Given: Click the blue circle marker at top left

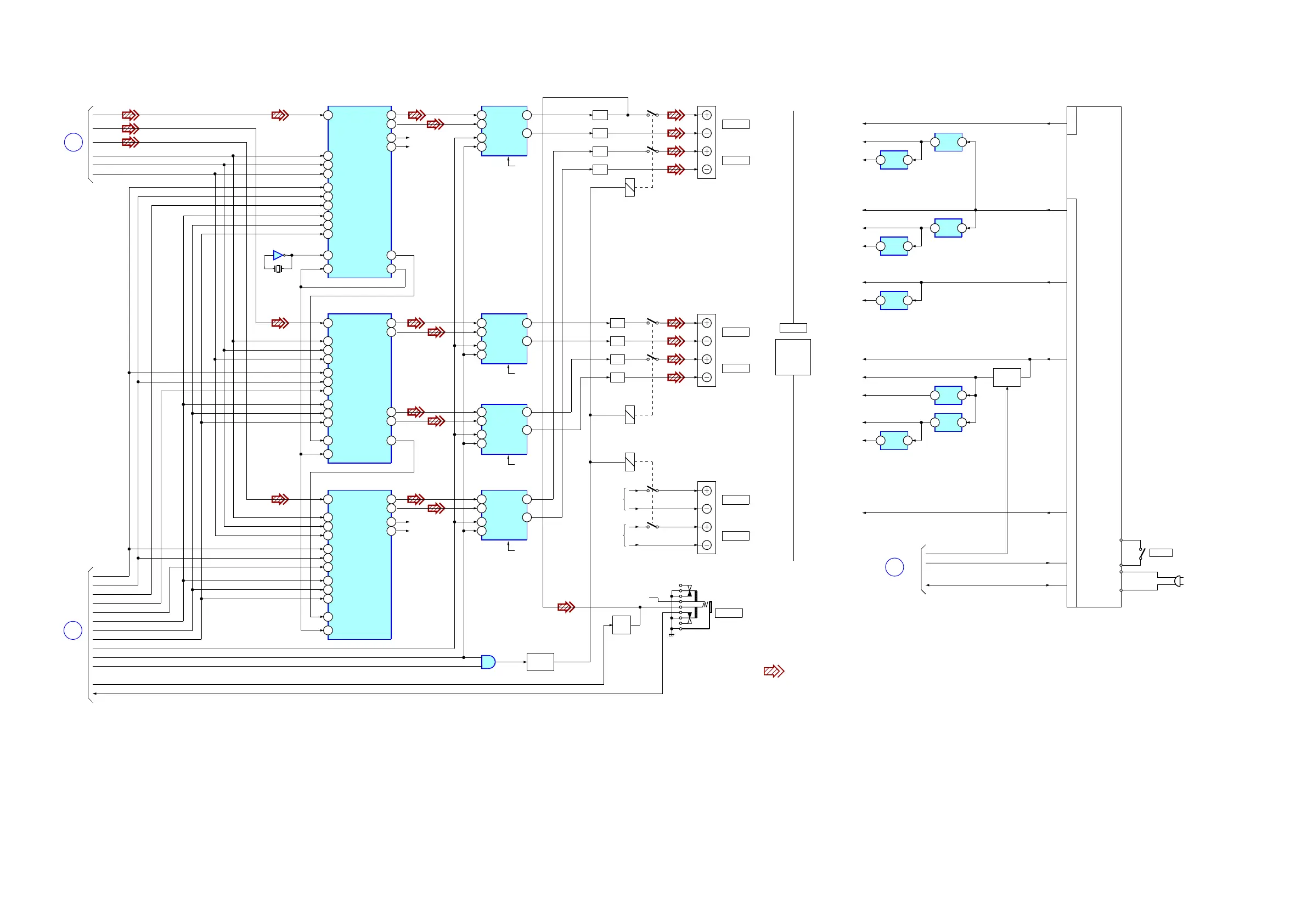Looking at the screenshot, I should point(74,142).
